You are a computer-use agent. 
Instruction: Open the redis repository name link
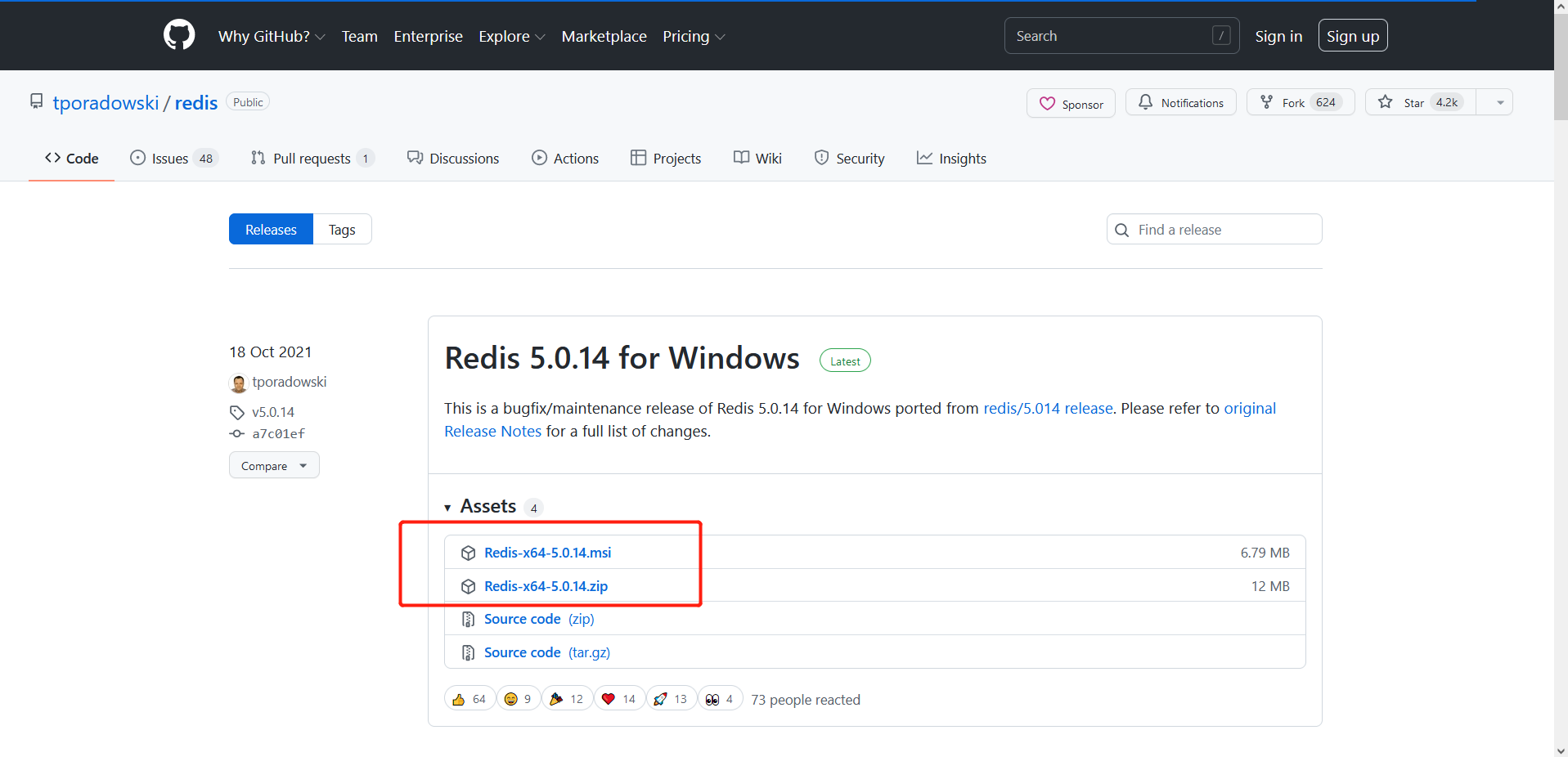(196, 102)
